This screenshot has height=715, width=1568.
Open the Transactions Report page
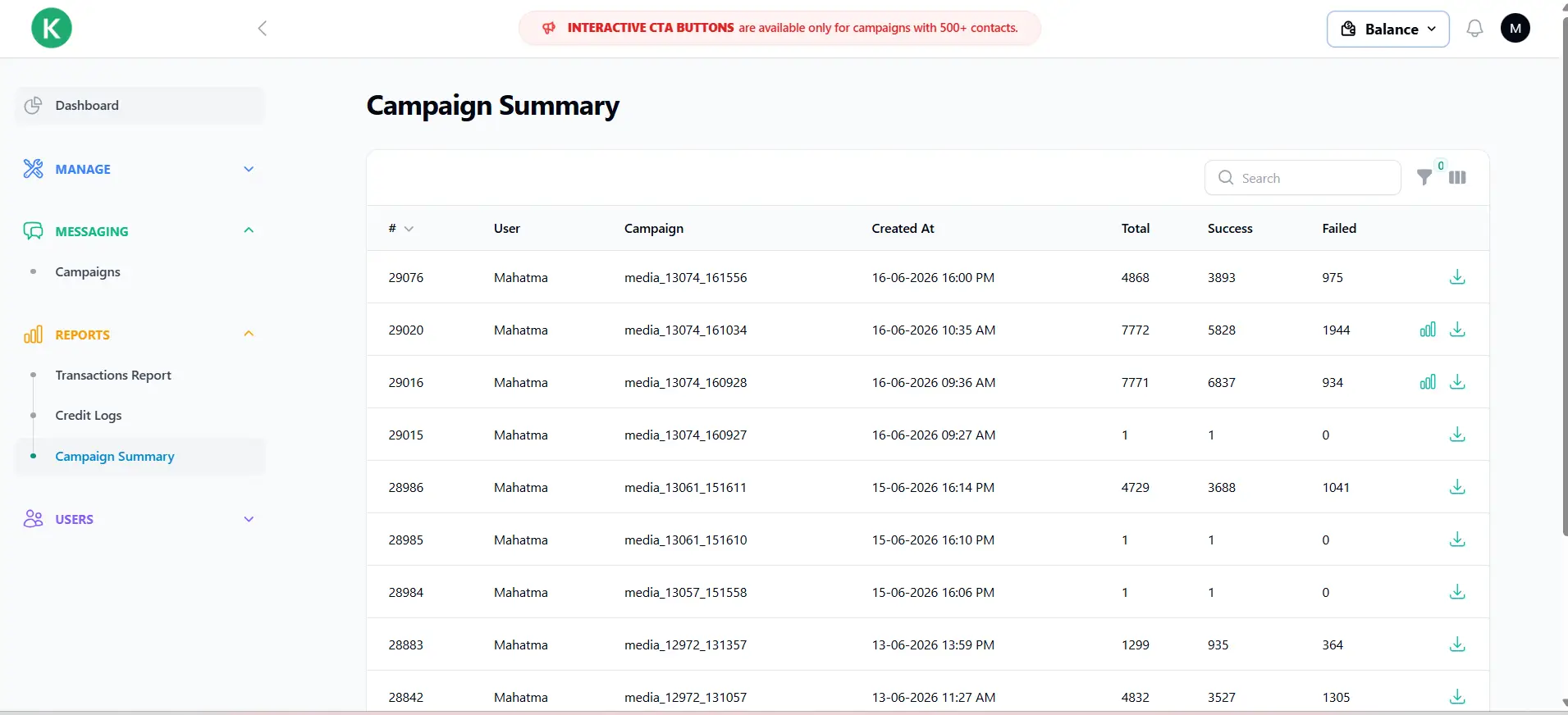pos(113,376)
